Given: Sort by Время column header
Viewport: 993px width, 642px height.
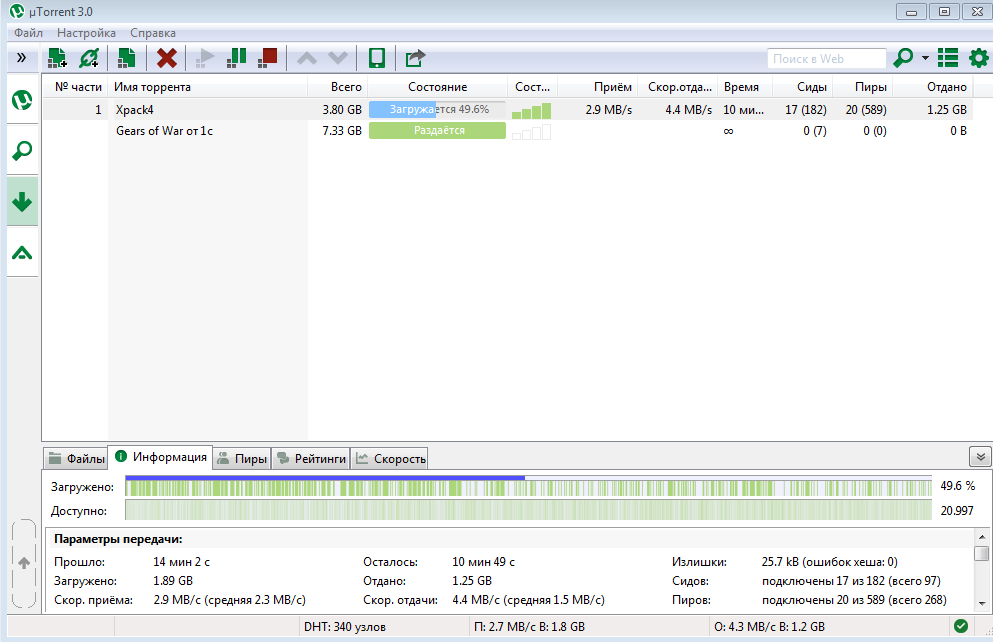Looking at the screenshot, I should (x=743, y=87).
